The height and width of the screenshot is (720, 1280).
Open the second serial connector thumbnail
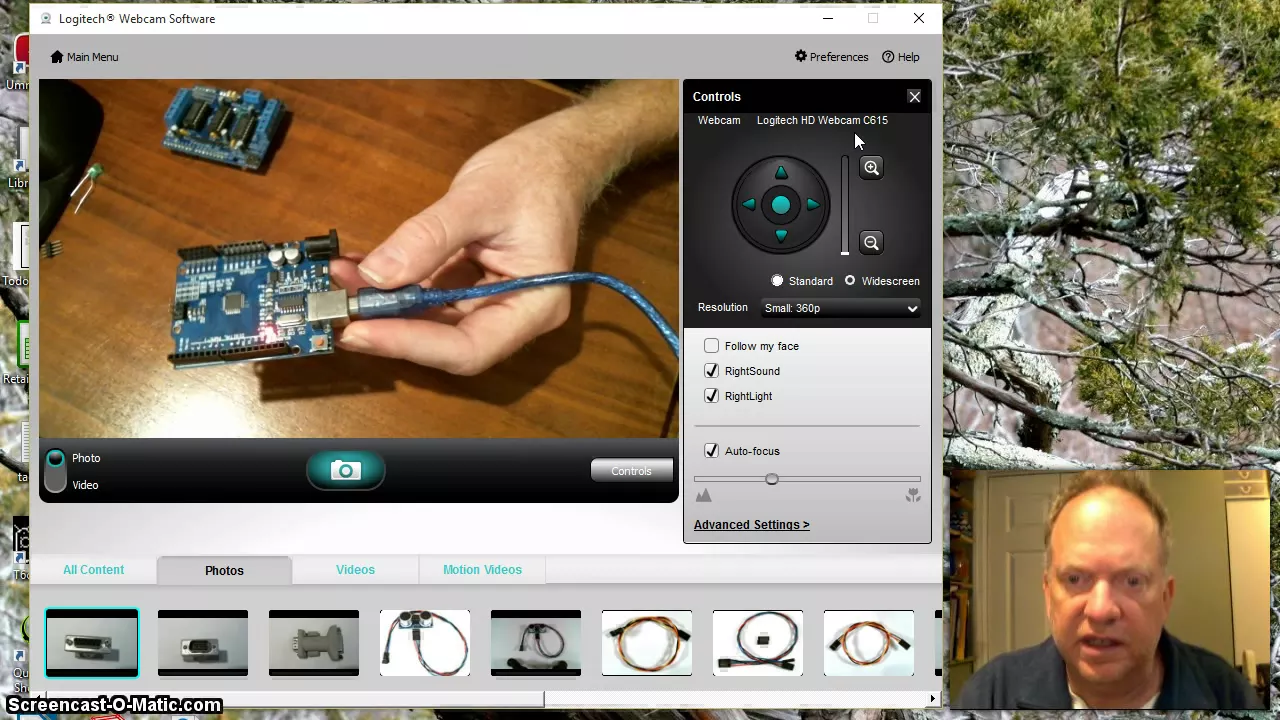click(x=203, y=643)
